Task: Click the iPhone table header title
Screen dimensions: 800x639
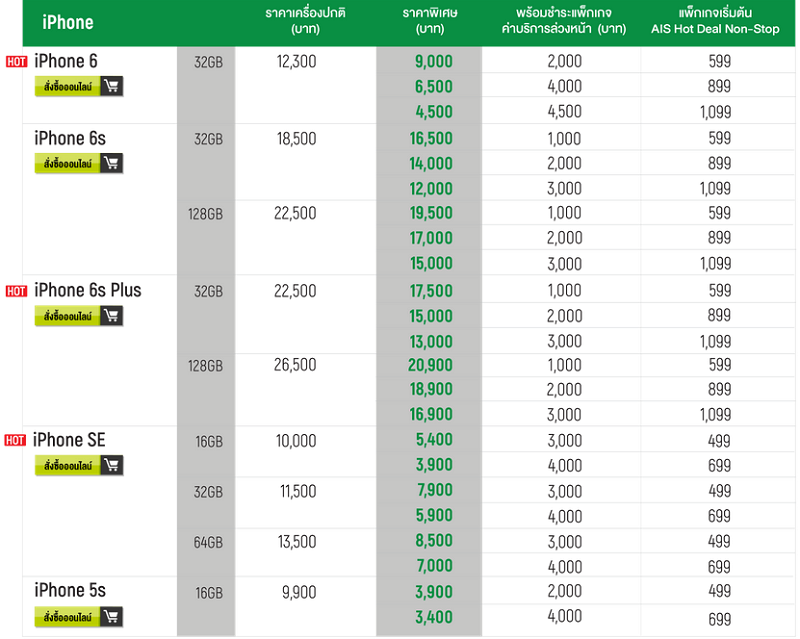Action: click(68, 22)
